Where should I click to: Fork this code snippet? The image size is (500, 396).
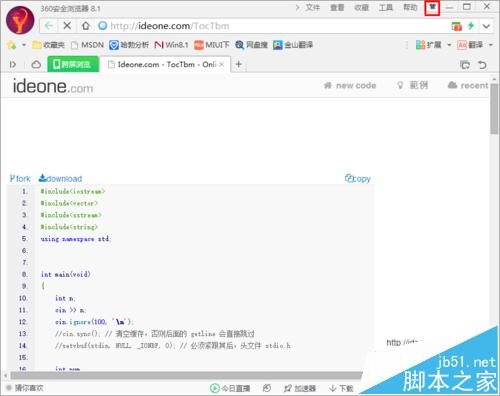pyautogui.click(x=20, y=179)
